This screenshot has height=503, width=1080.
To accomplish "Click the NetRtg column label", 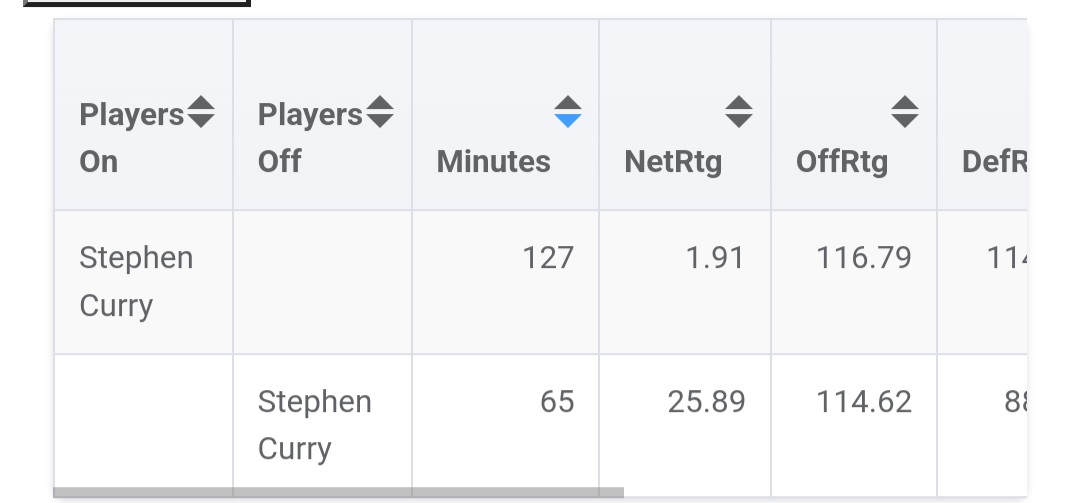I will click(673, 161).
